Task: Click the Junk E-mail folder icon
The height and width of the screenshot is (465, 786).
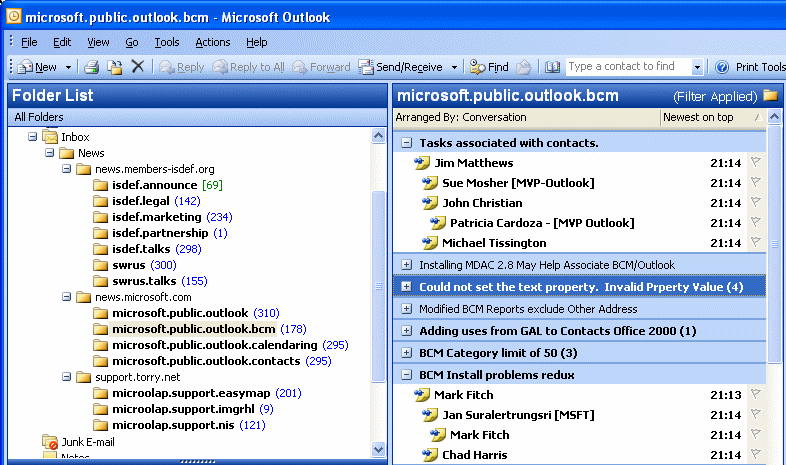Action: 50,442
